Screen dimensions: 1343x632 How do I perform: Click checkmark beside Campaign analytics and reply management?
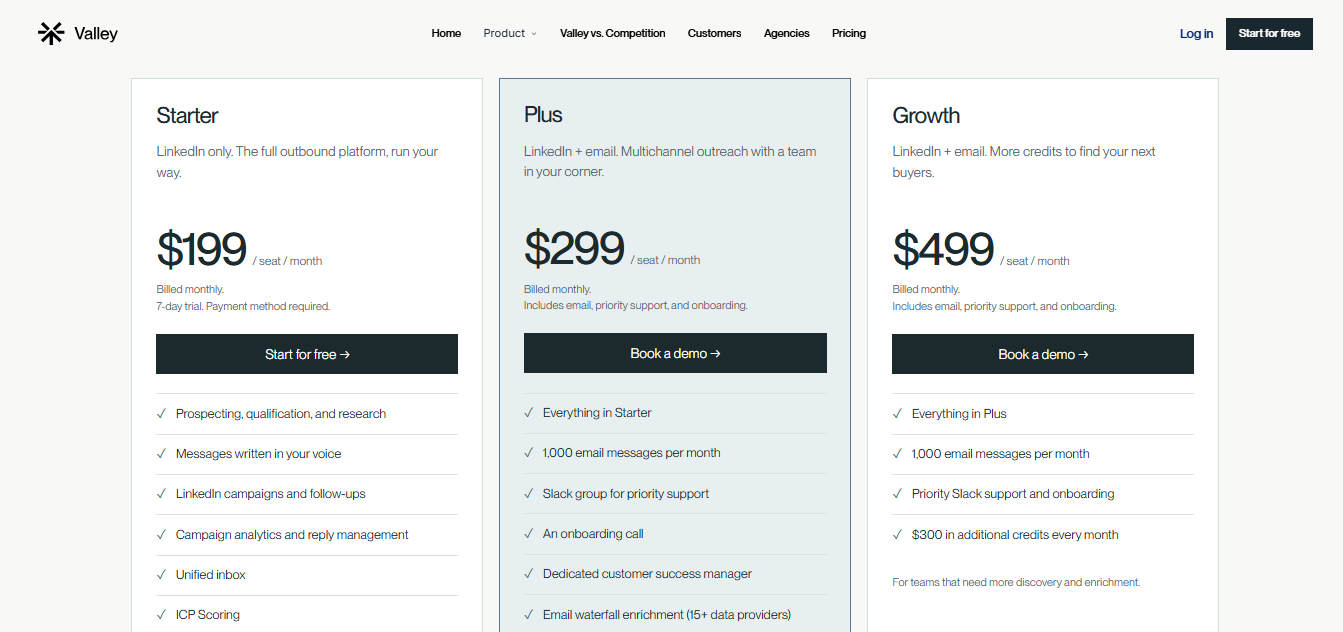click(x=161, y=534)
